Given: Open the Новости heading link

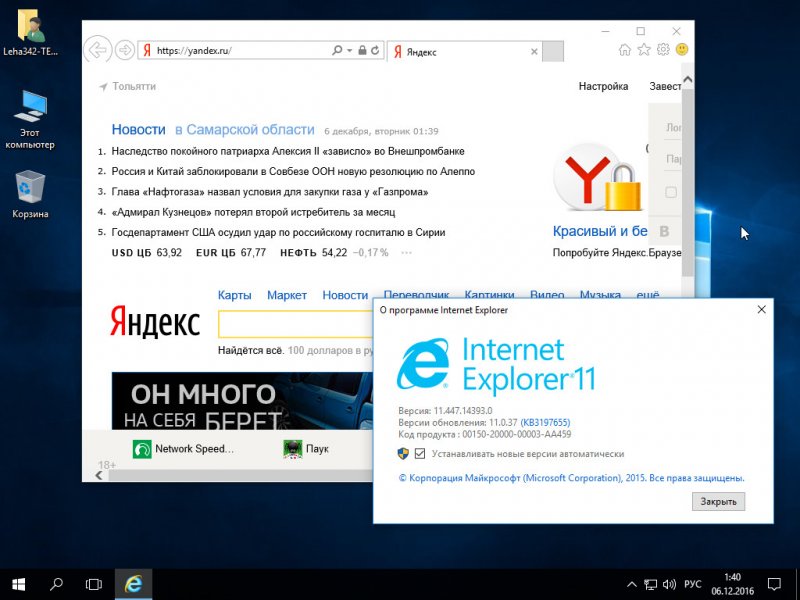Looking at the screenshot, I should [139, 130].
